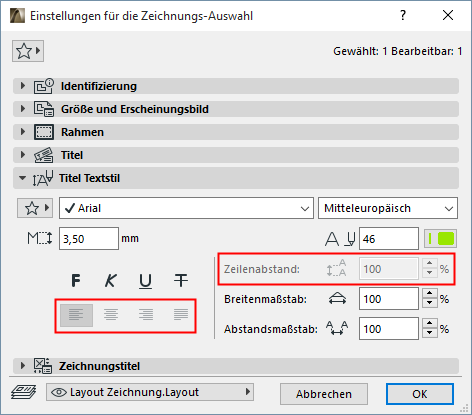The height and width of the screenshot is (415, 472).
Task: Close the settings dialog
Action: [x=448, y=15]
